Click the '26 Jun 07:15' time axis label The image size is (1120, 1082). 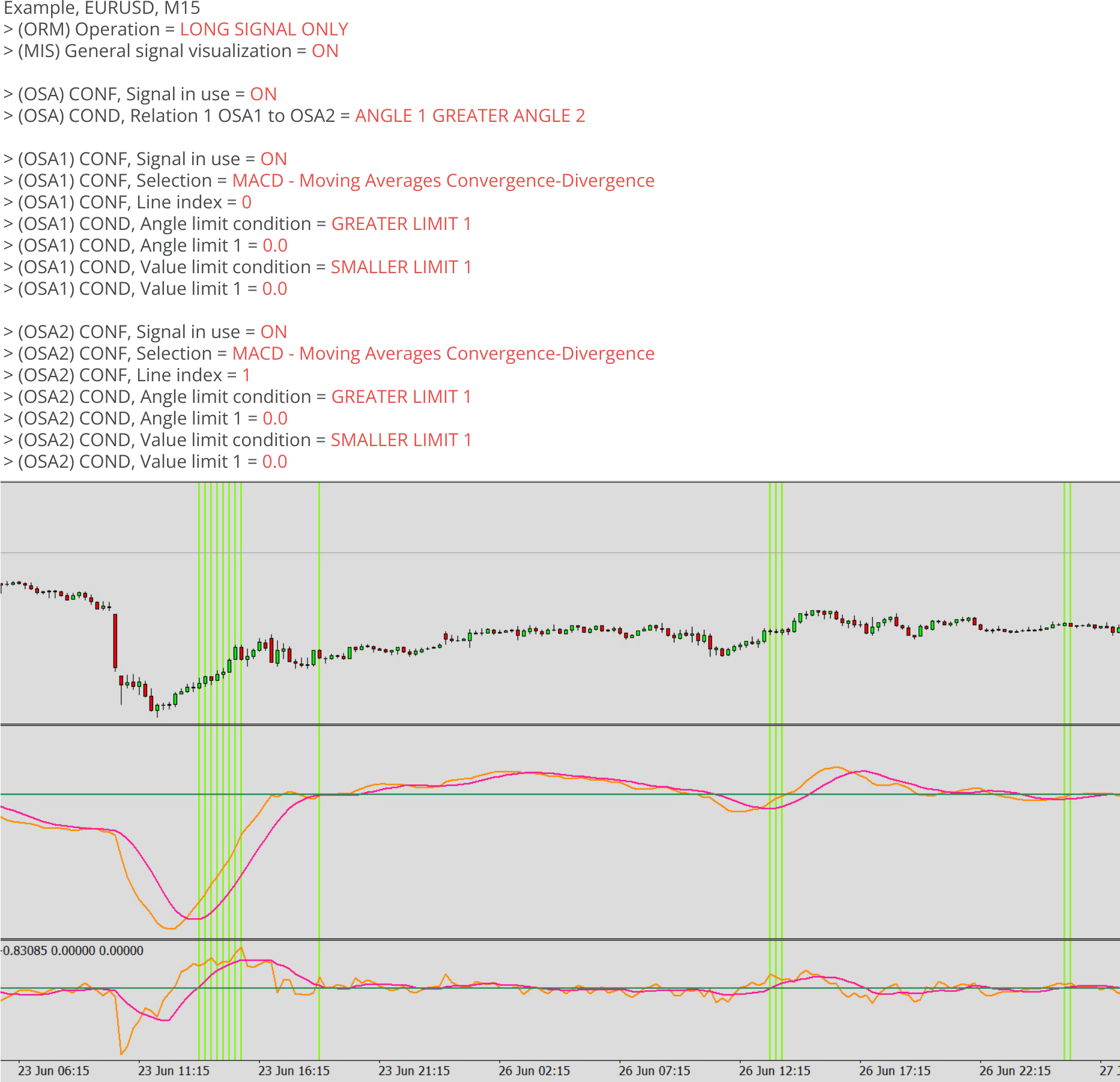(x=654, y=1071)
